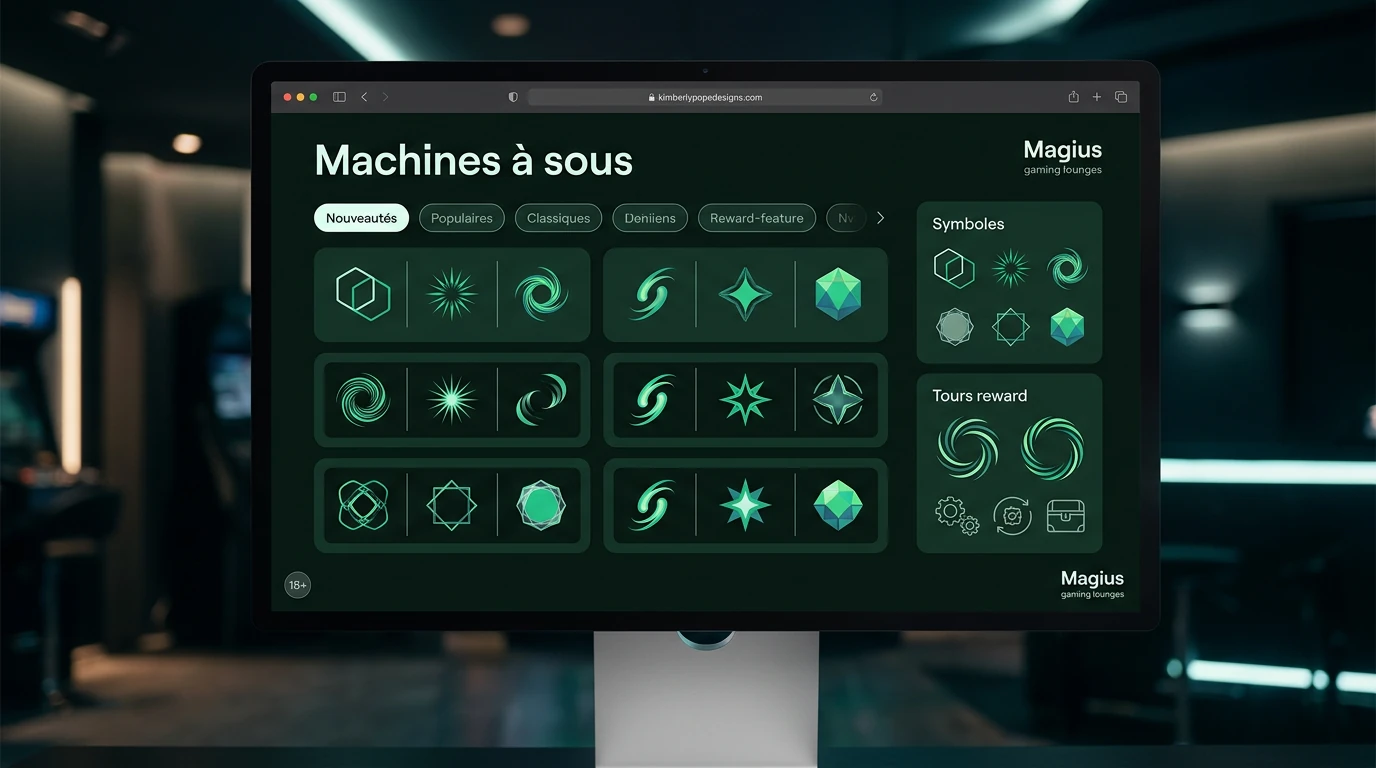This screenshot has height=768, width=1376.
Task: Click the Symboles panel heading
Action: coord(968,224)
